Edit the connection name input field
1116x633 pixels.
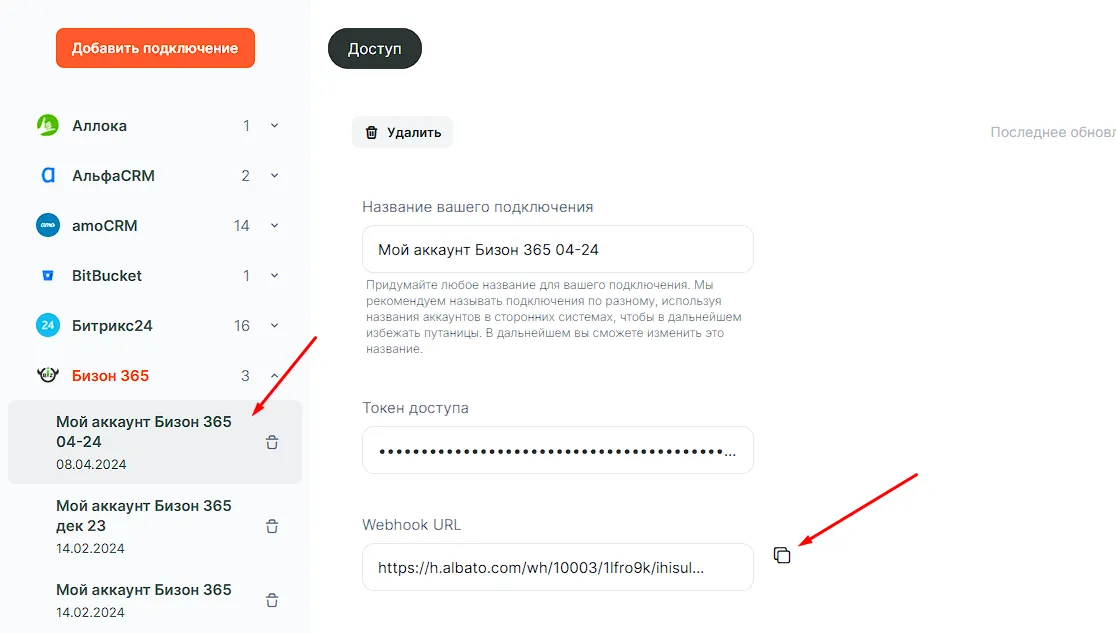pyautogui.click(x=557, y=249)
